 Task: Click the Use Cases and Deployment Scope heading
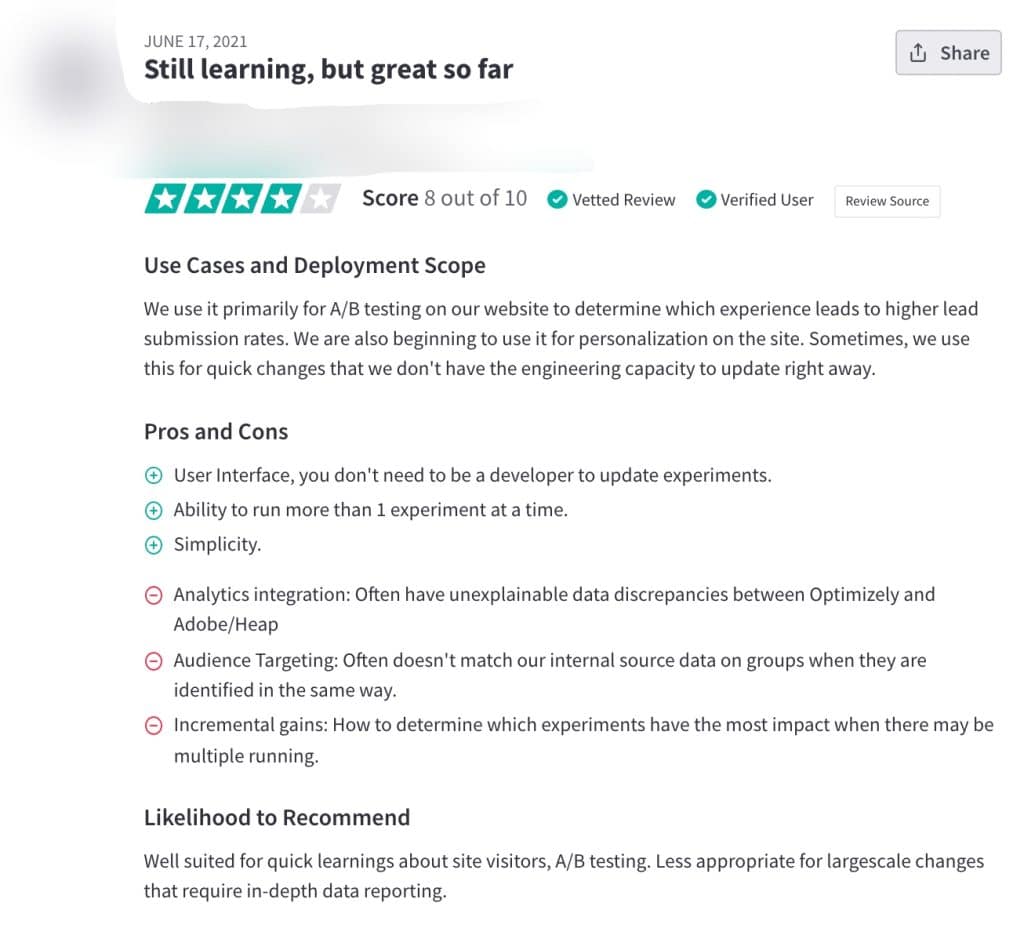pos(315,266)
